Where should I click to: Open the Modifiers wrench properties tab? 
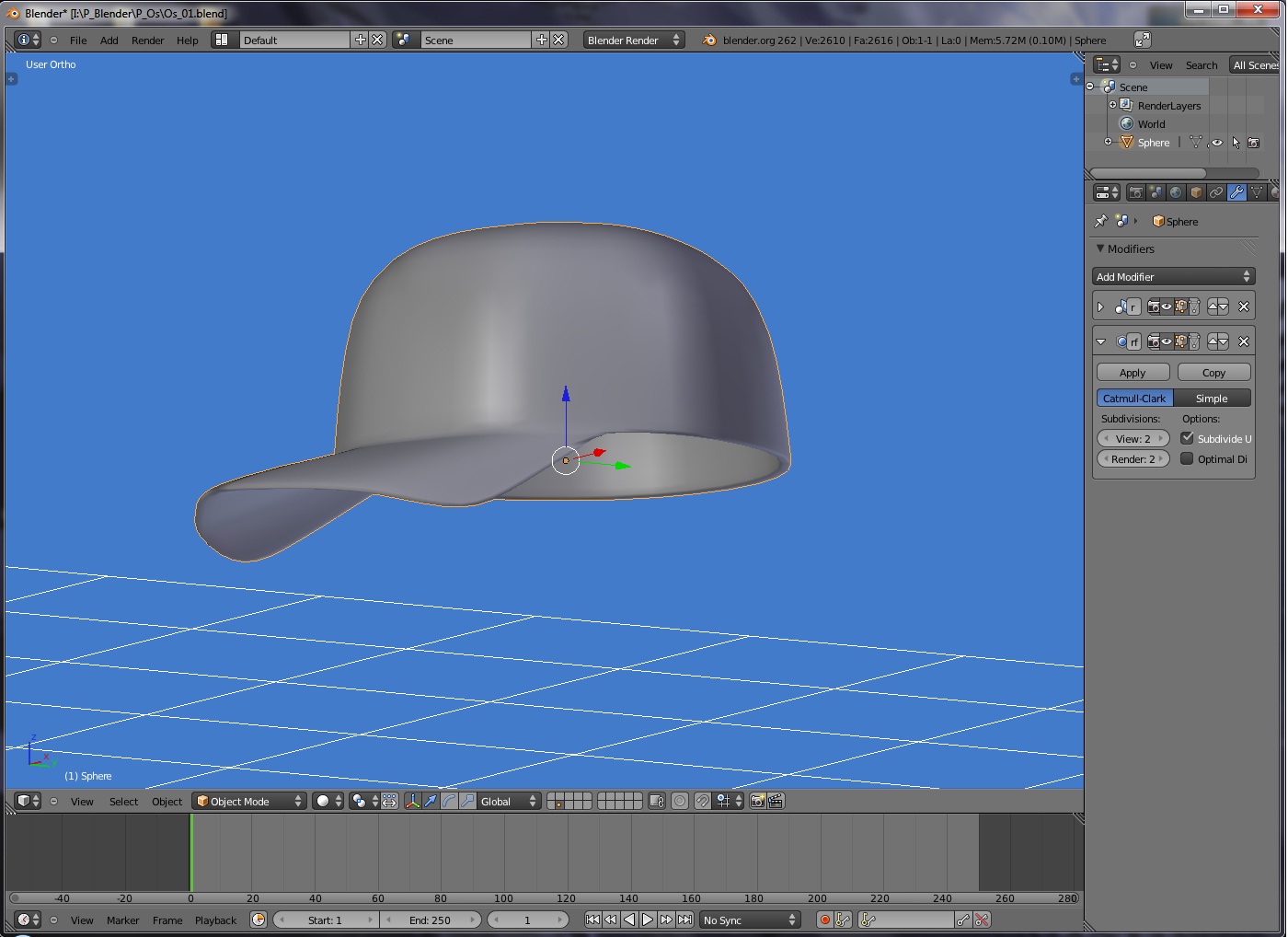click(x=1236, y=192)
